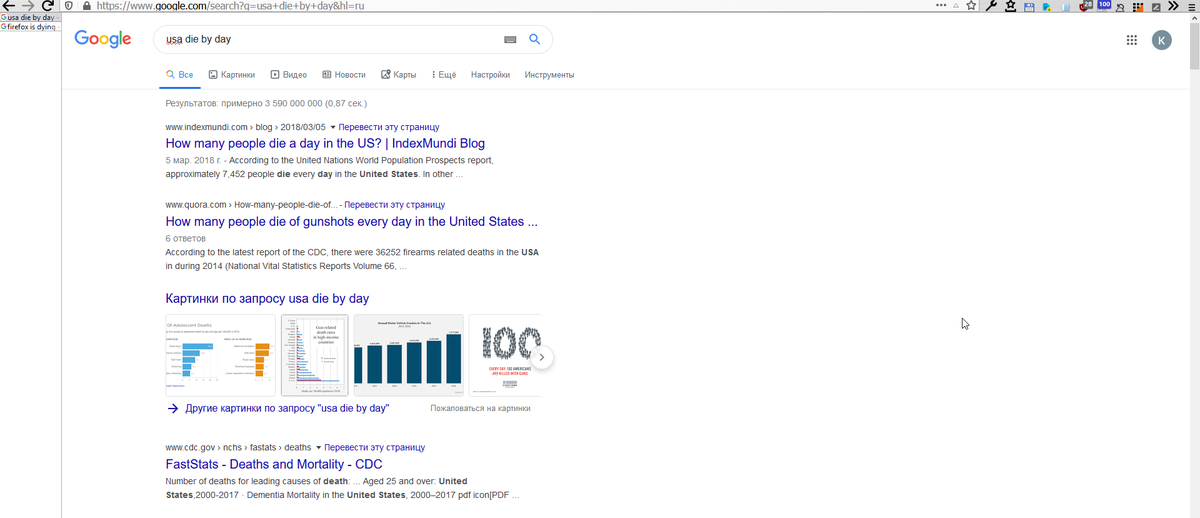1200x518 pixels.
Task: Open the '100 Americans' image thumbnail
Action: coord(505,355)
